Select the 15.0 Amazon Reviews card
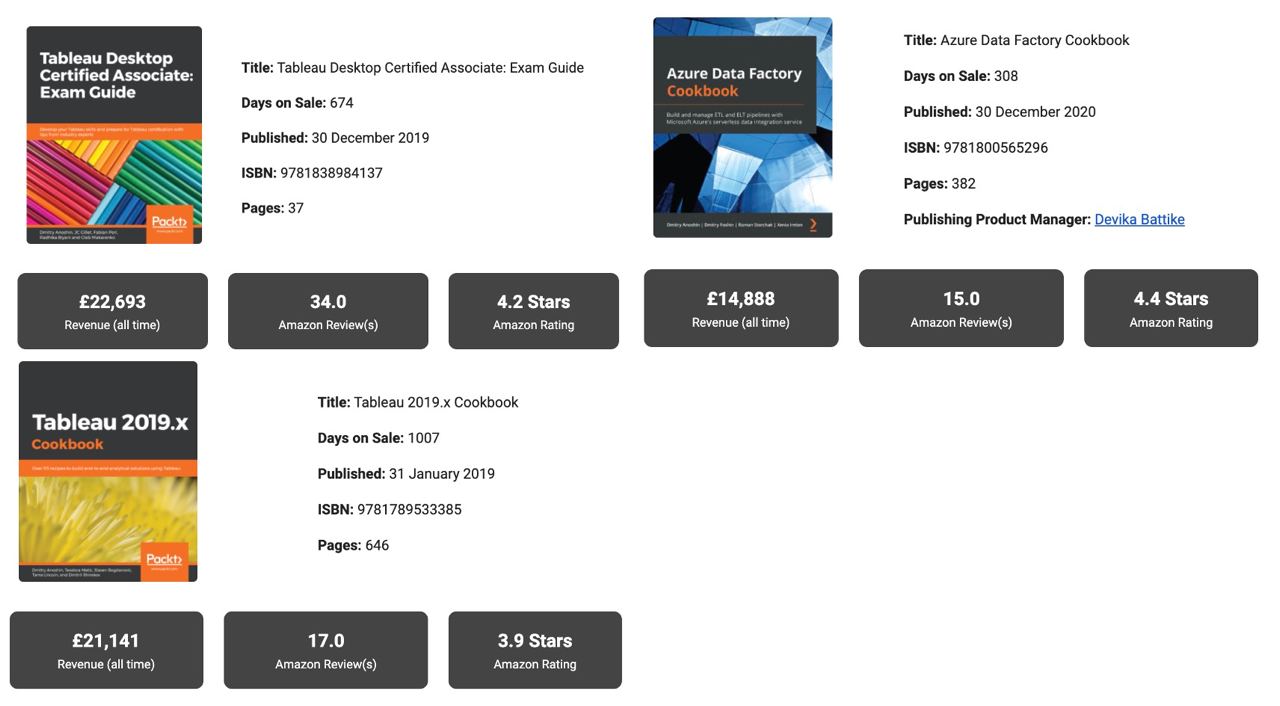This screenshot has height=706, width=1280. tap(961, 308)
